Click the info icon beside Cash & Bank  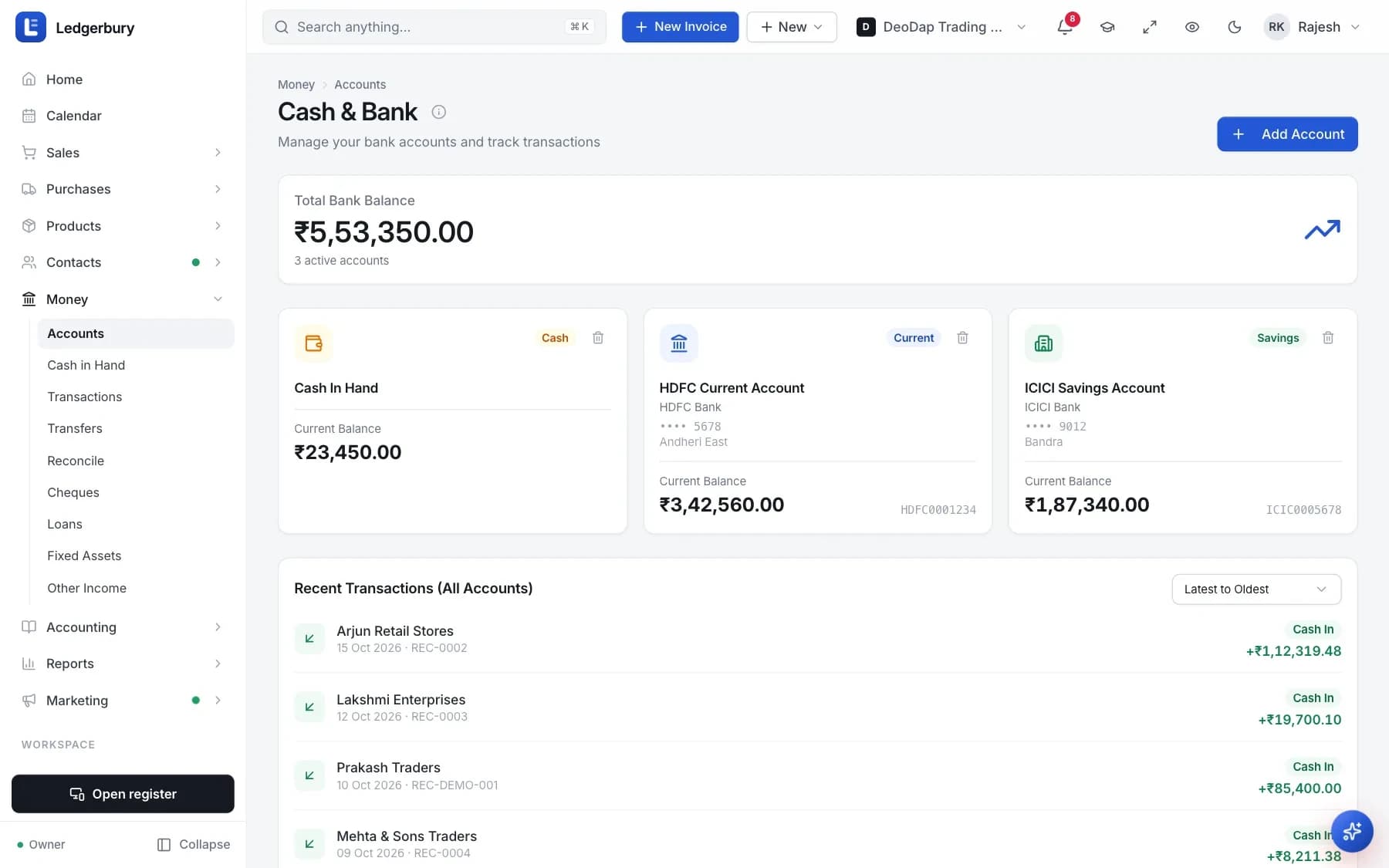pos(438,112)
